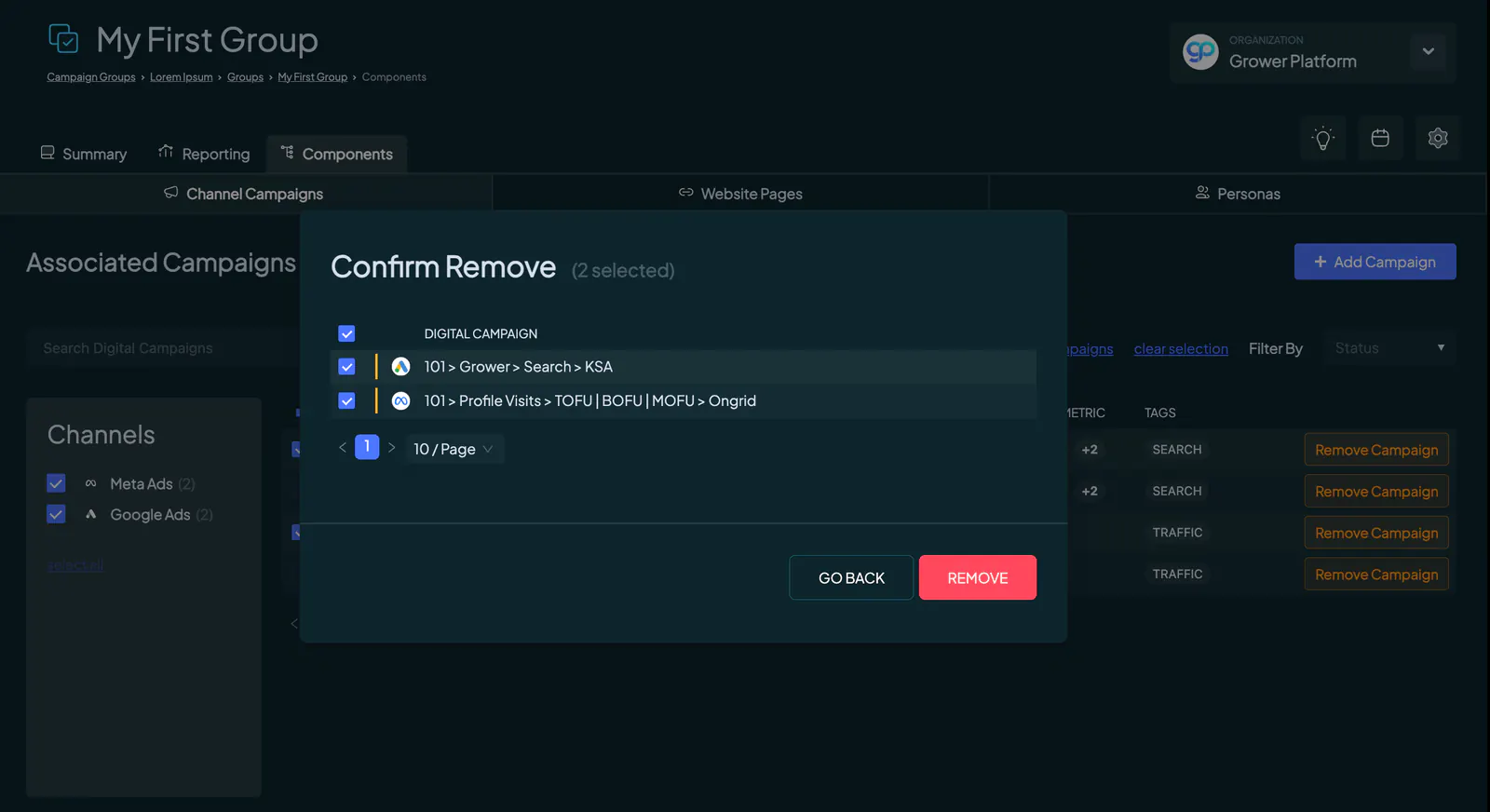This screenshot has height=812, width=1490.
Task: Open the Status filter dropdown
Action: tap(1389, 348)
